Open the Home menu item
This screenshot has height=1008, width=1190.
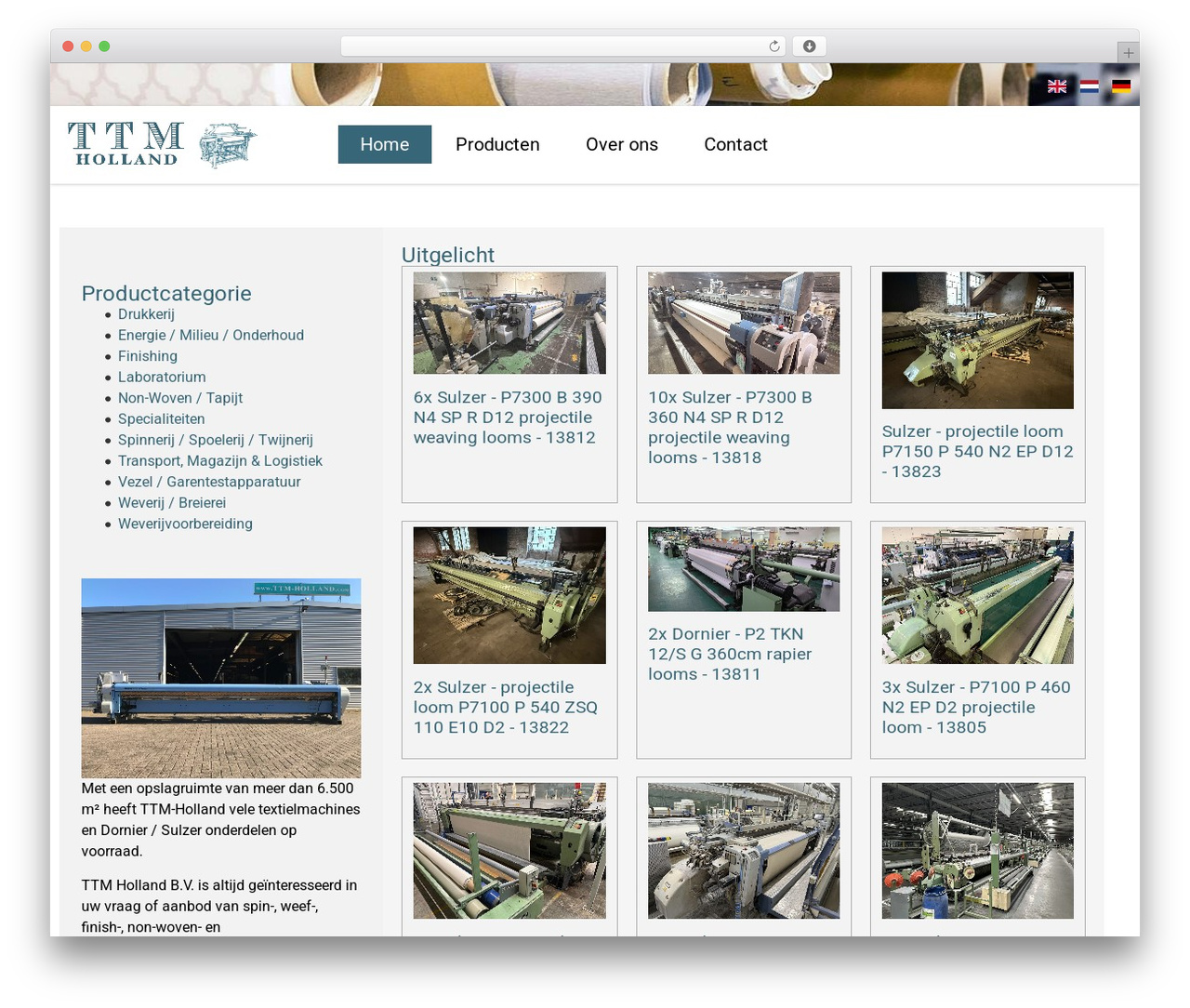point(385,144)
